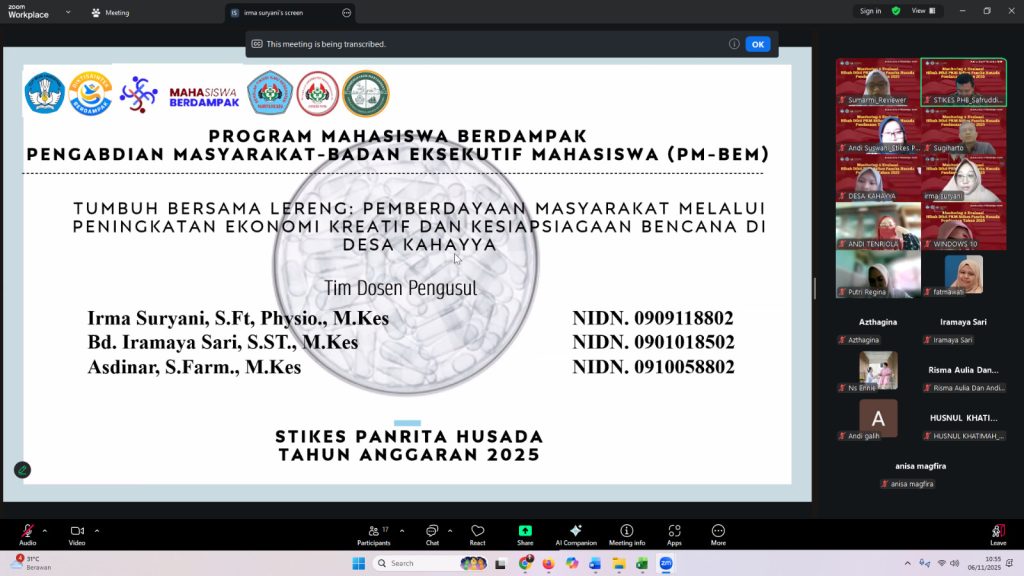Screen dimensions: 1024x576
Task: Open the More options menu
Action: (718, 534)
